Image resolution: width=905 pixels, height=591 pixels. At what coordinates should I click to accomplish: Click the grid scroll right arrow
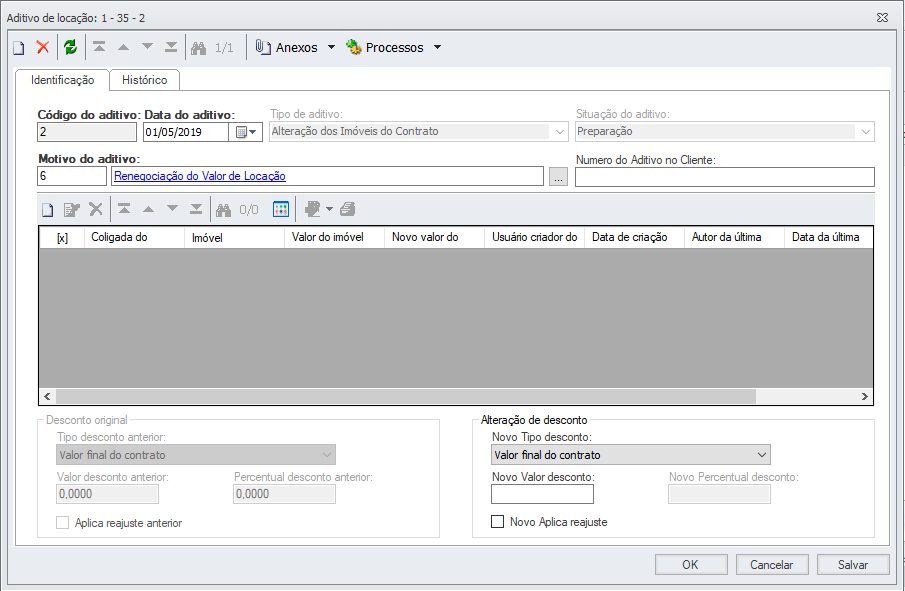click(864, 397)
